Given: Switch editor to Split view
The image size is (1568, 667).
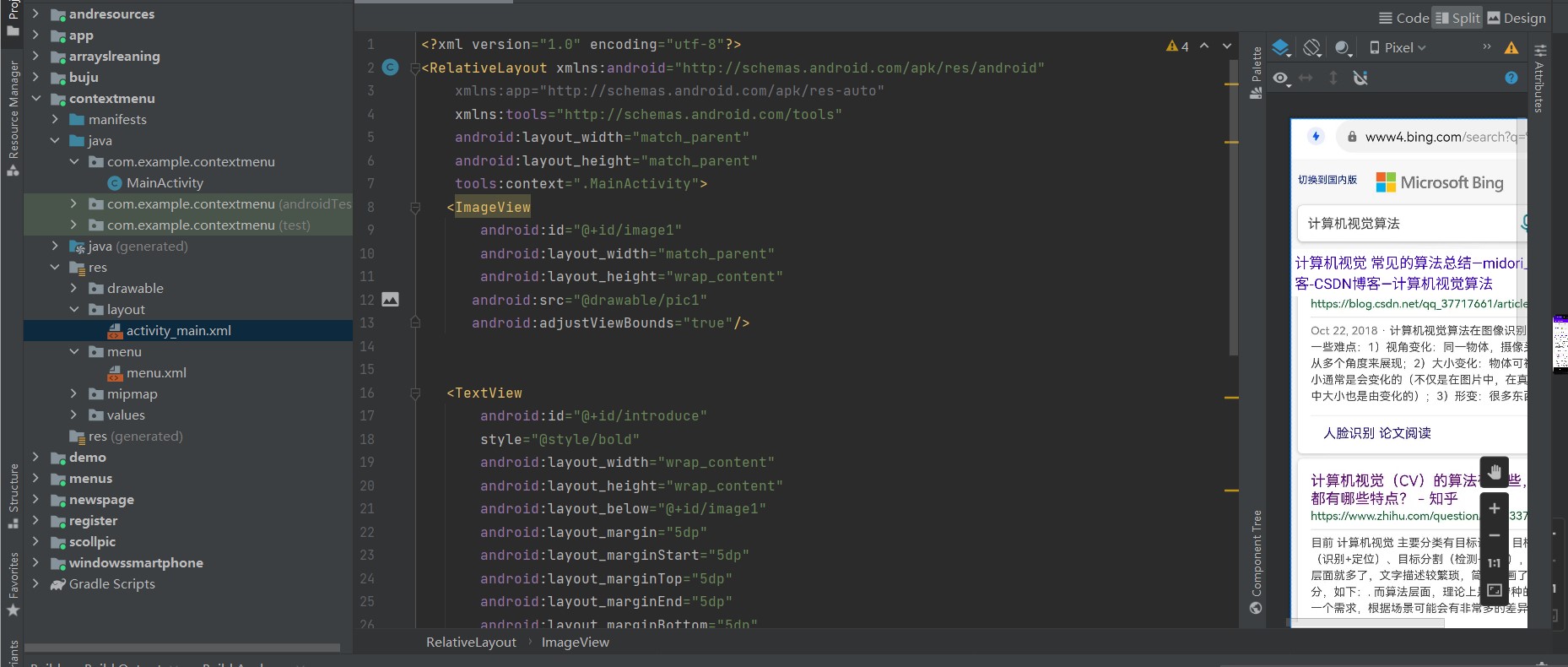Looking at the screenshot, I should 1457,18.
